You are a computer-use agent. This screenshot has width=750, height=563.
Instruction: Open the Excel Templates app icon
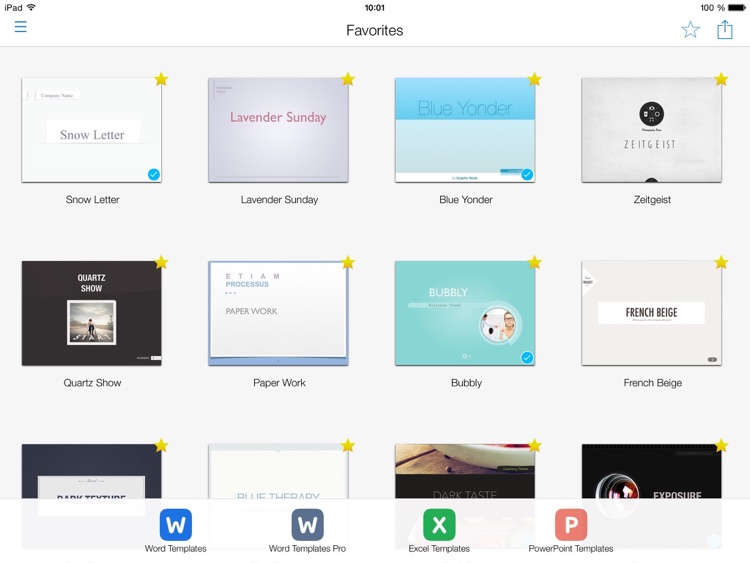click(x=439, y=525)
